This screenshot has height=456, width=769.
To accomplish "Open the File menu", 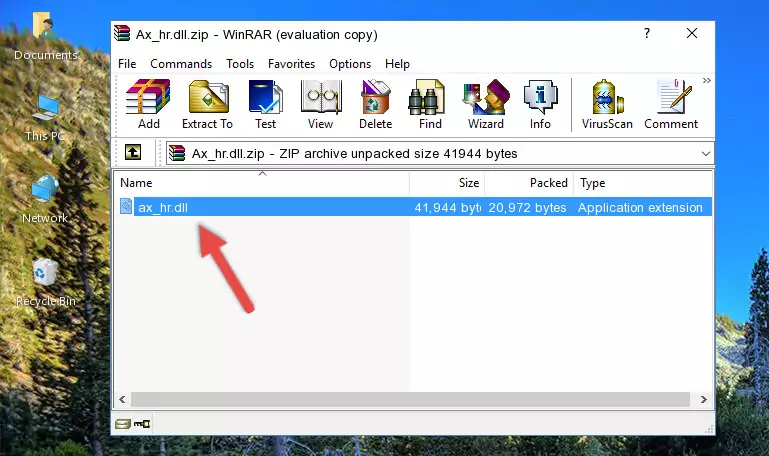I will 127,64.
